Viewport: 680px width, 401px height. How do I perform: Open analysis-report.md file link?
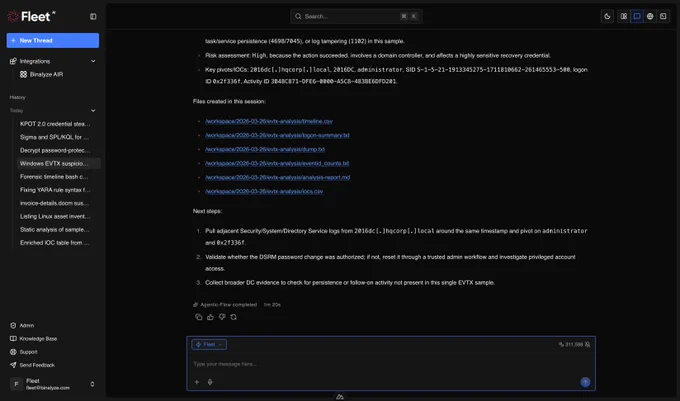click(278, 177)
